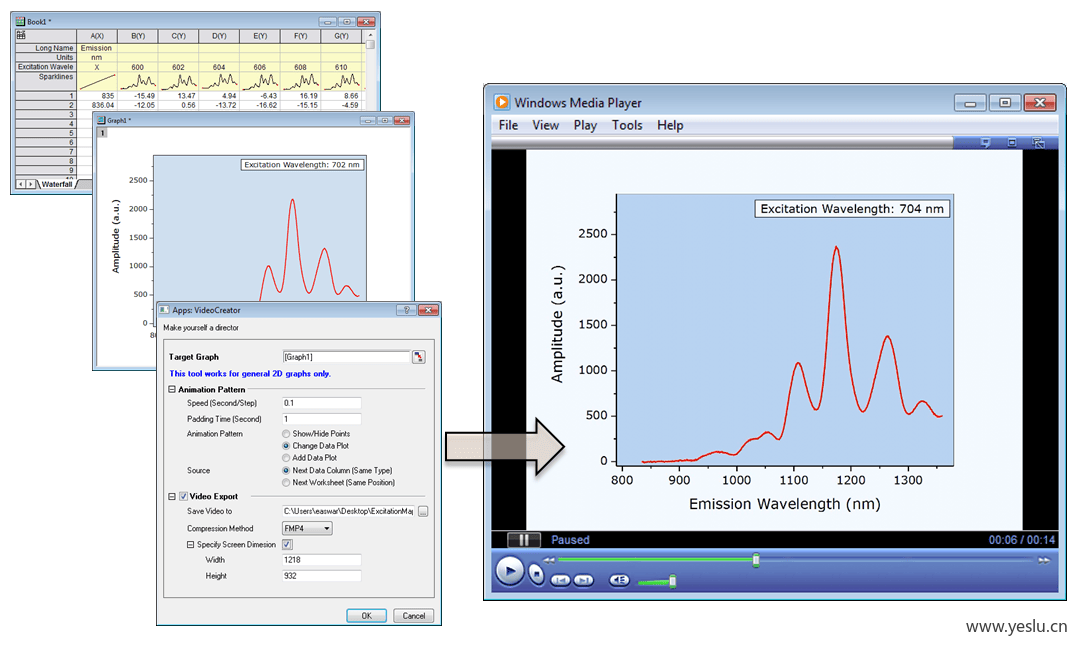The height and width of the screenshot is (646, 1079).
Task: Click Book1 workbook title icon
Action: 20,21
